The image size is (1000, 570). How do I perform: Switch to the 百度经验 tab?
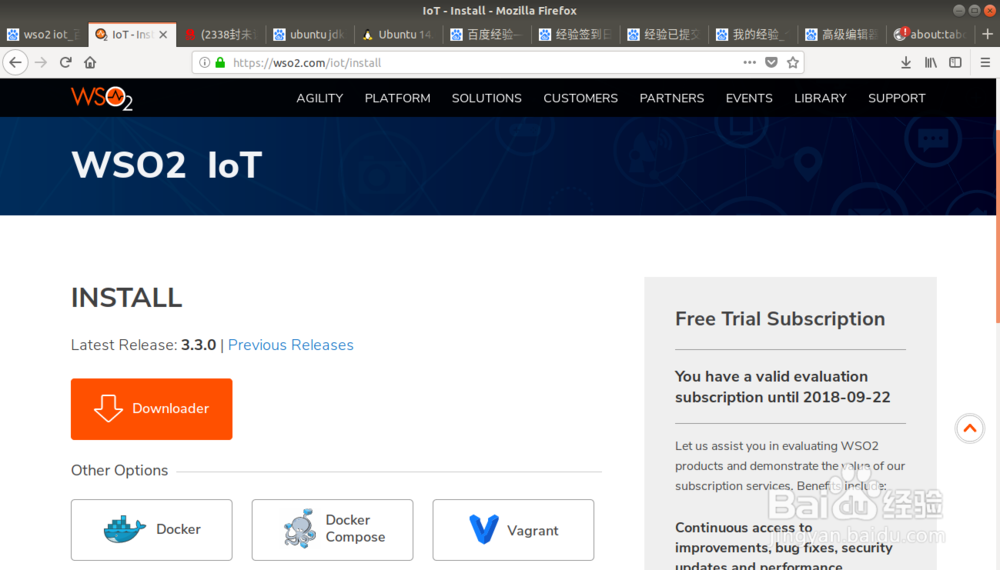487,34
